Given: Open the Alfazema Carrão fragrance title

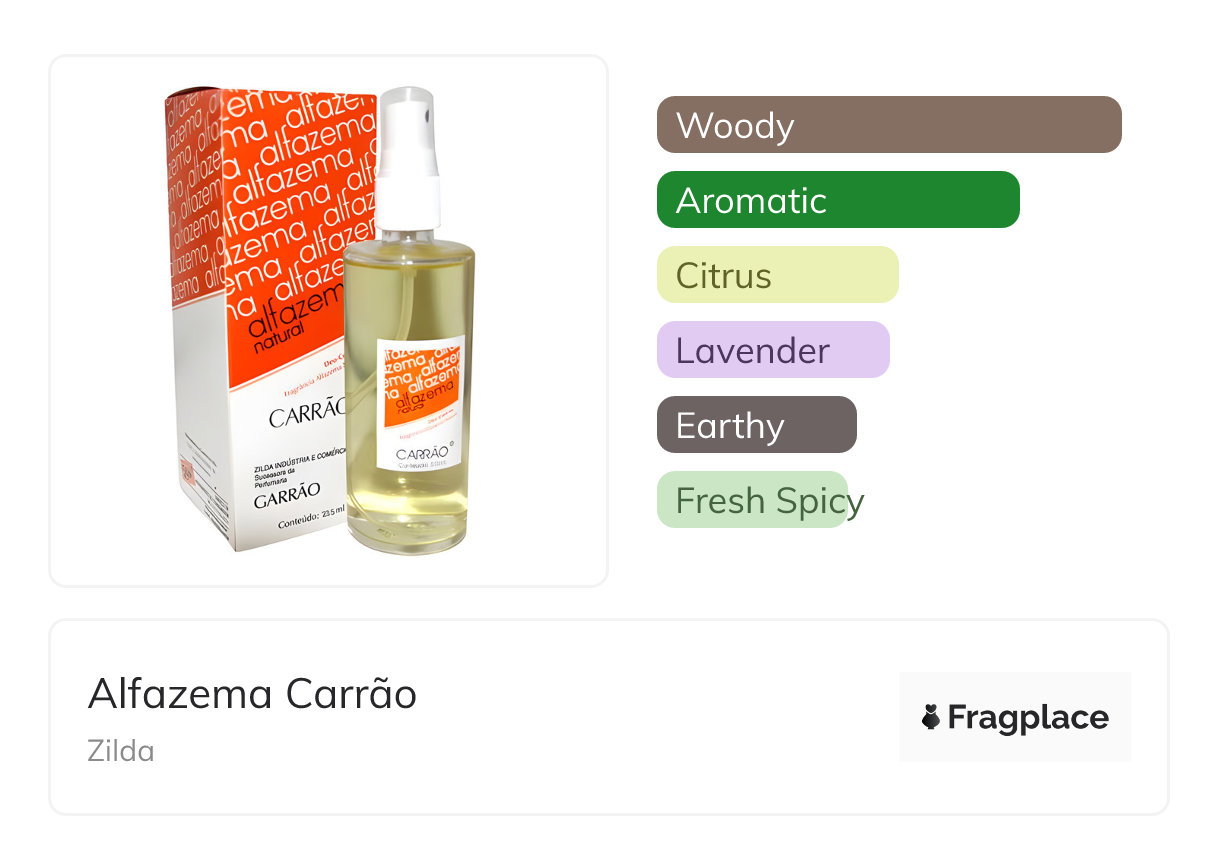Looking at the screenshot, I should click(252, 693).
